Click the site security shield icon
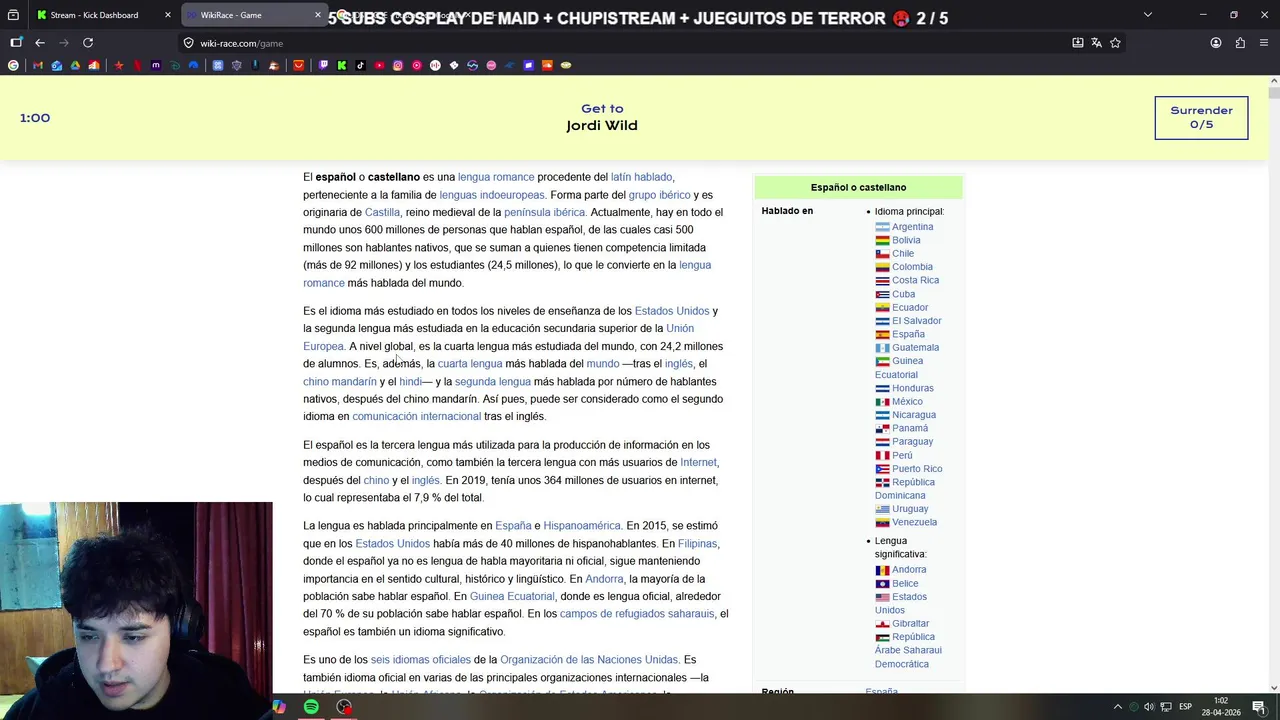This screenshot has width=1280, height=720. pos(188,43)
